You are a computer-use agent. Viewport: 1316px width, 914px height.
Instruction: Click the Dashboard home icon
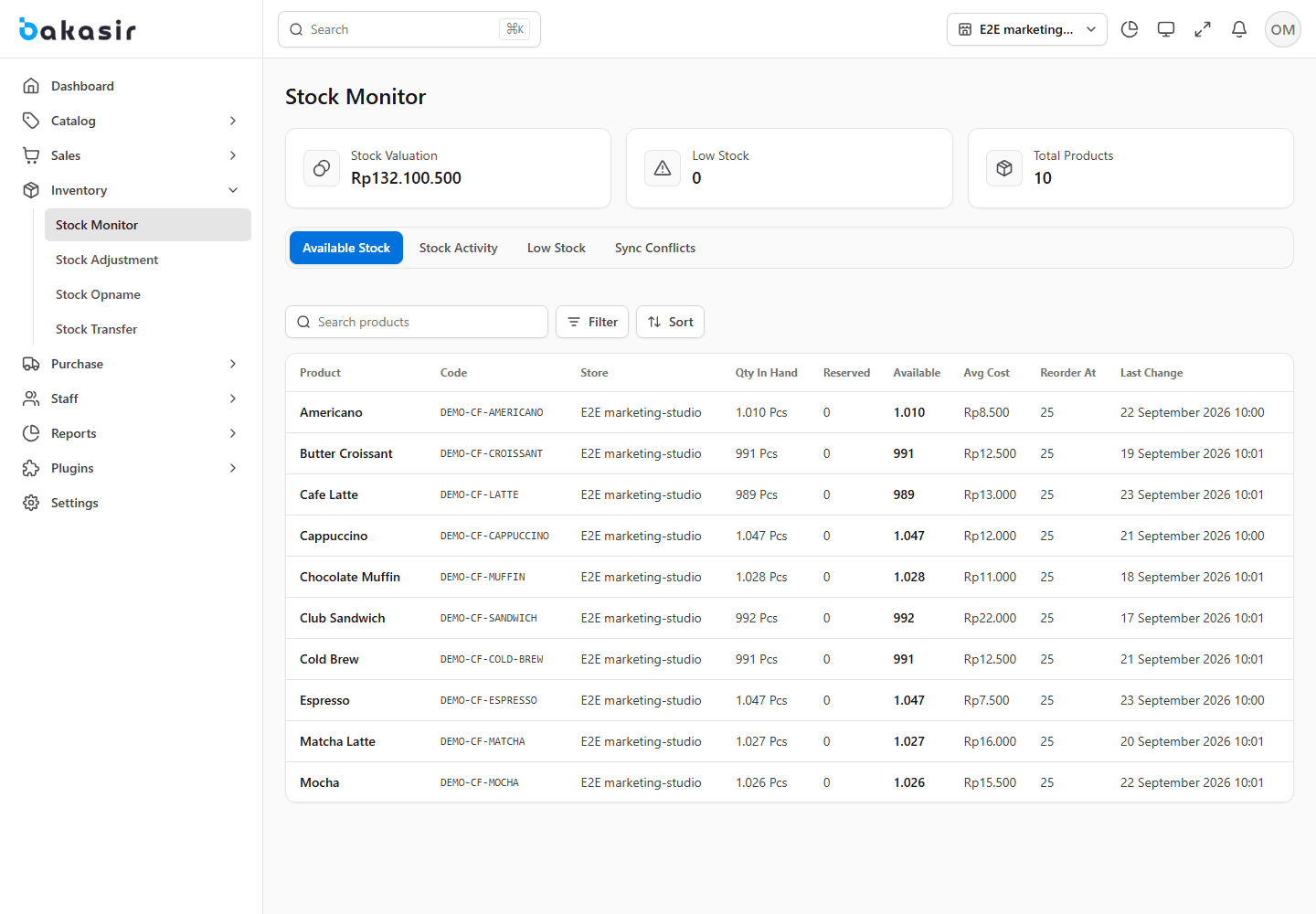click(x=31, y=86)
